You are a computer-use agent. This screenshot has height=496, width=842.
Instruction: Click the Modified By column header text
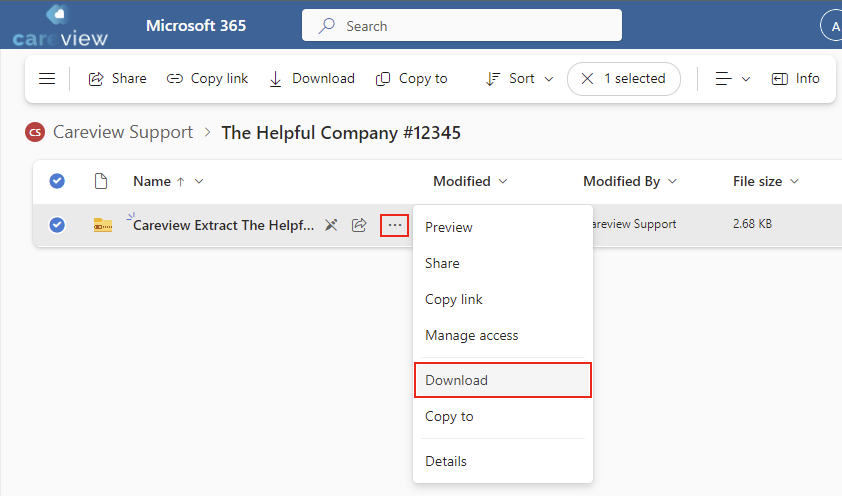click(x=621, y=181)
